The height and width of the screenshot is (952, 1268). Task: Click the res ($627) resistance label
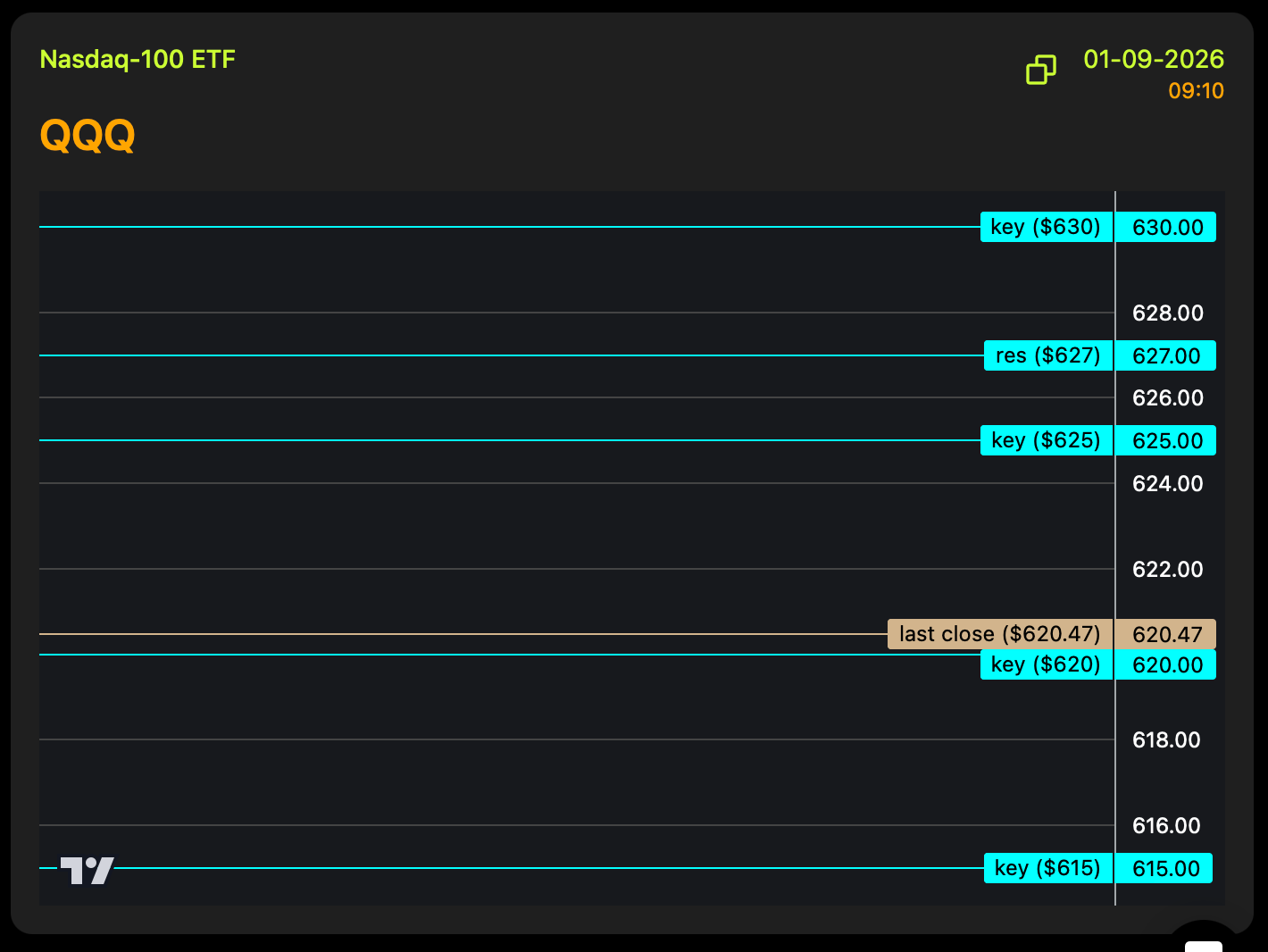tap(1047, 355)
